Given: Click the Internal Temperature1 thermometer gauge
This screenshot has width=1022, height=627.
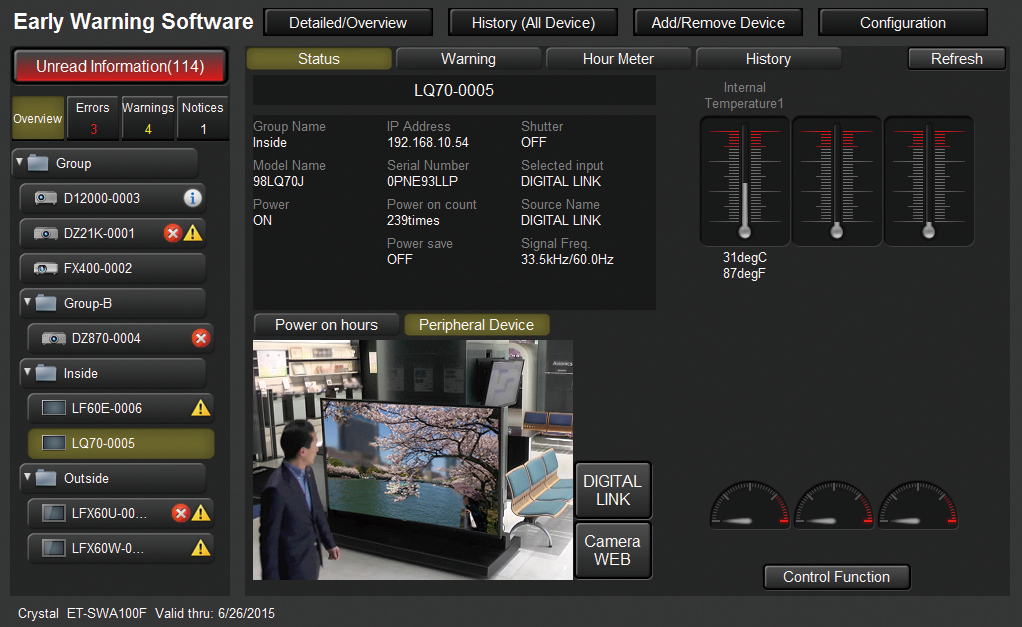Looking at the screenshot, I should point(745,180).
